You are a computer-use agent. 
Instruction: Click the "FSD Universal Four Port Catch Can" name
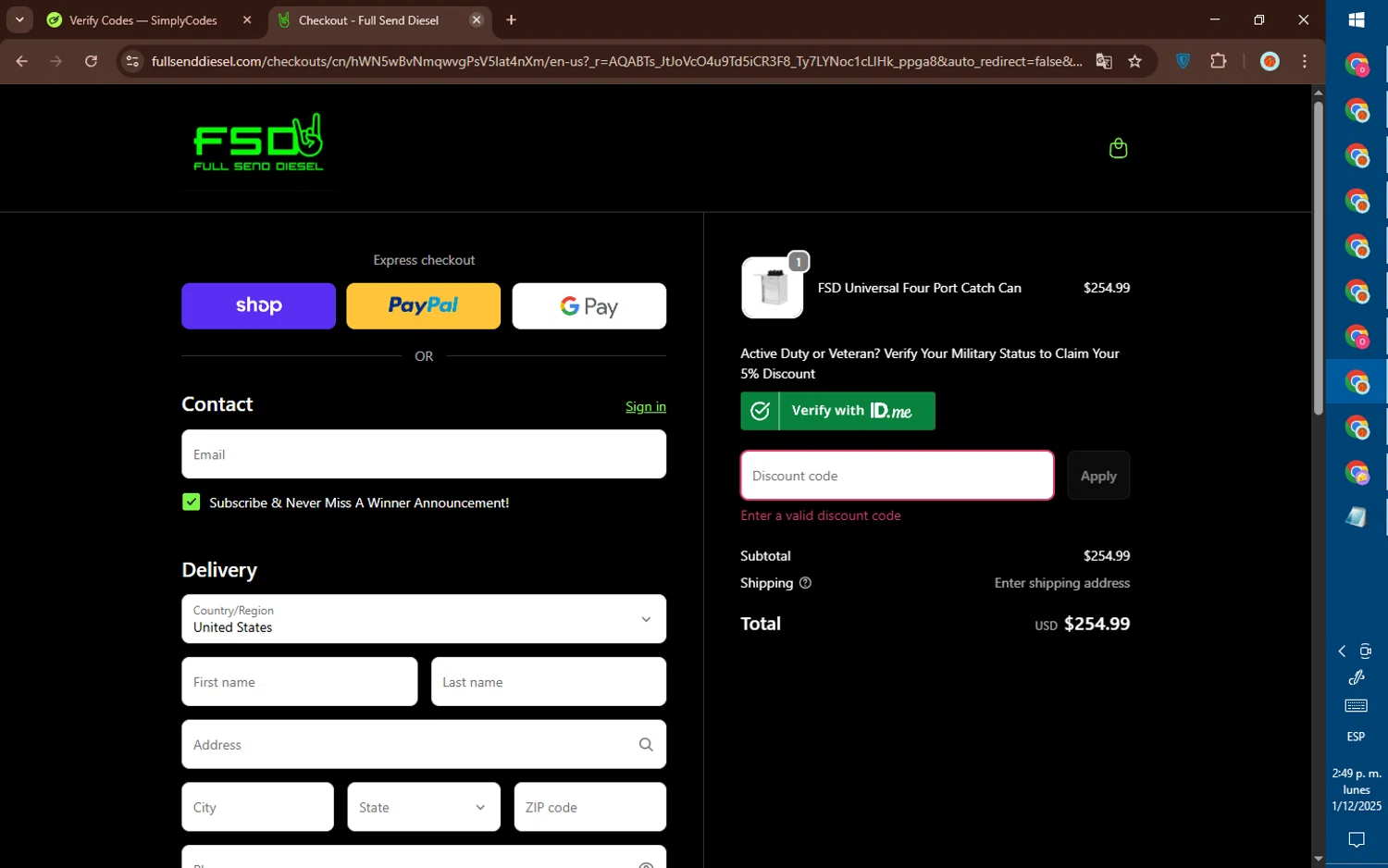(919, 288)
